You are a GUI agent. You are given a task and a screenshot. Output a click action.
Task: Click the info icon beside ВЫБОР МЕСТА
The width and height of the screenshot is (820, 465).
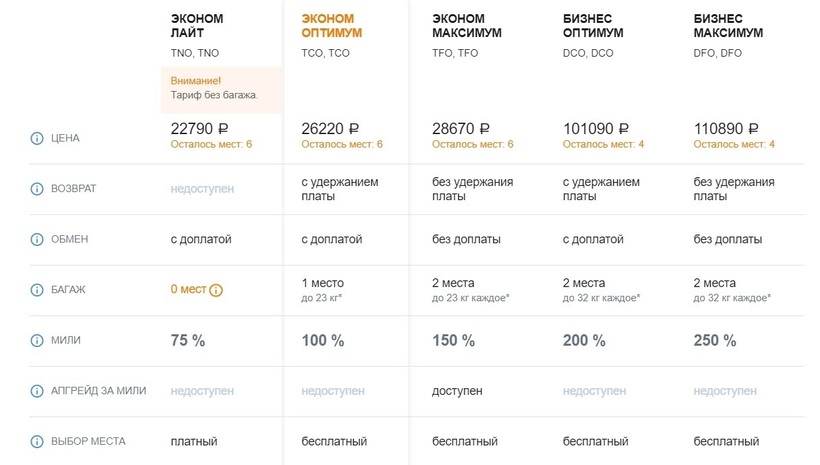[x=37, y=441]
